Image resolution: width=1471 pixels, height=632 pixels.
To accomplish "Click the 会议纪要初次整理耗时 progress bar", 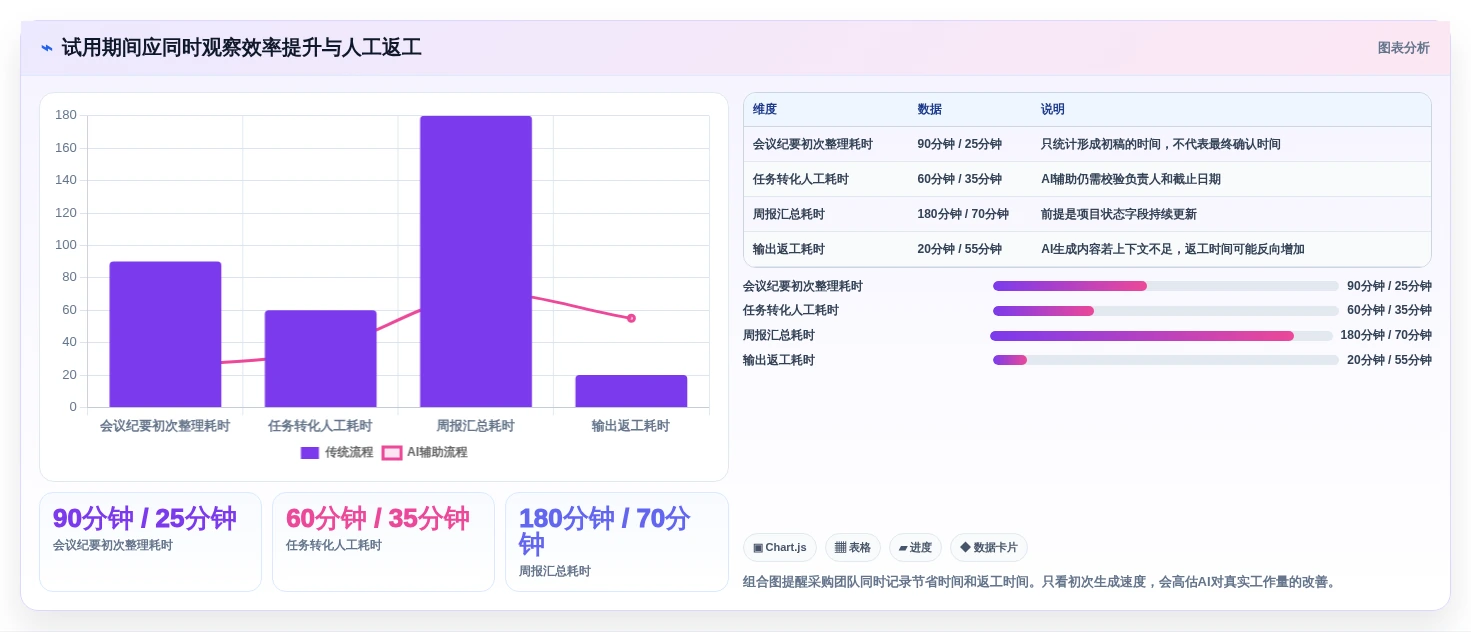I will tap(1165, 286).
